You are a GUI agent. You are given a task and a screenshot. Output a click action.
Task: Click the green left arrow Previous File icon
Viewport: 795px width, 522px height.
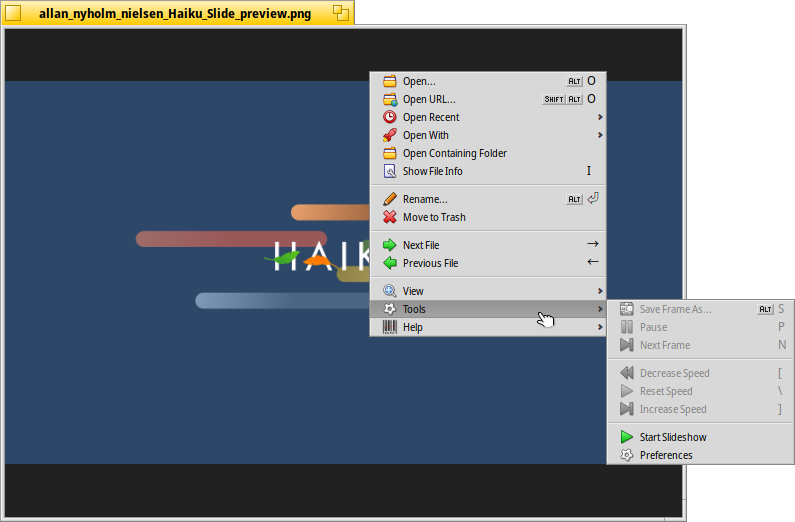(389, 263)
